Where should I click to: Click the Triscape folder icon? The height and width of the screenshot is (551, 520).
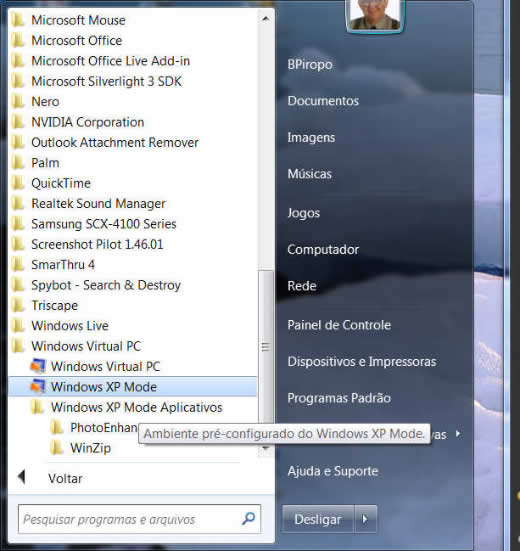(x=18, y=305)
